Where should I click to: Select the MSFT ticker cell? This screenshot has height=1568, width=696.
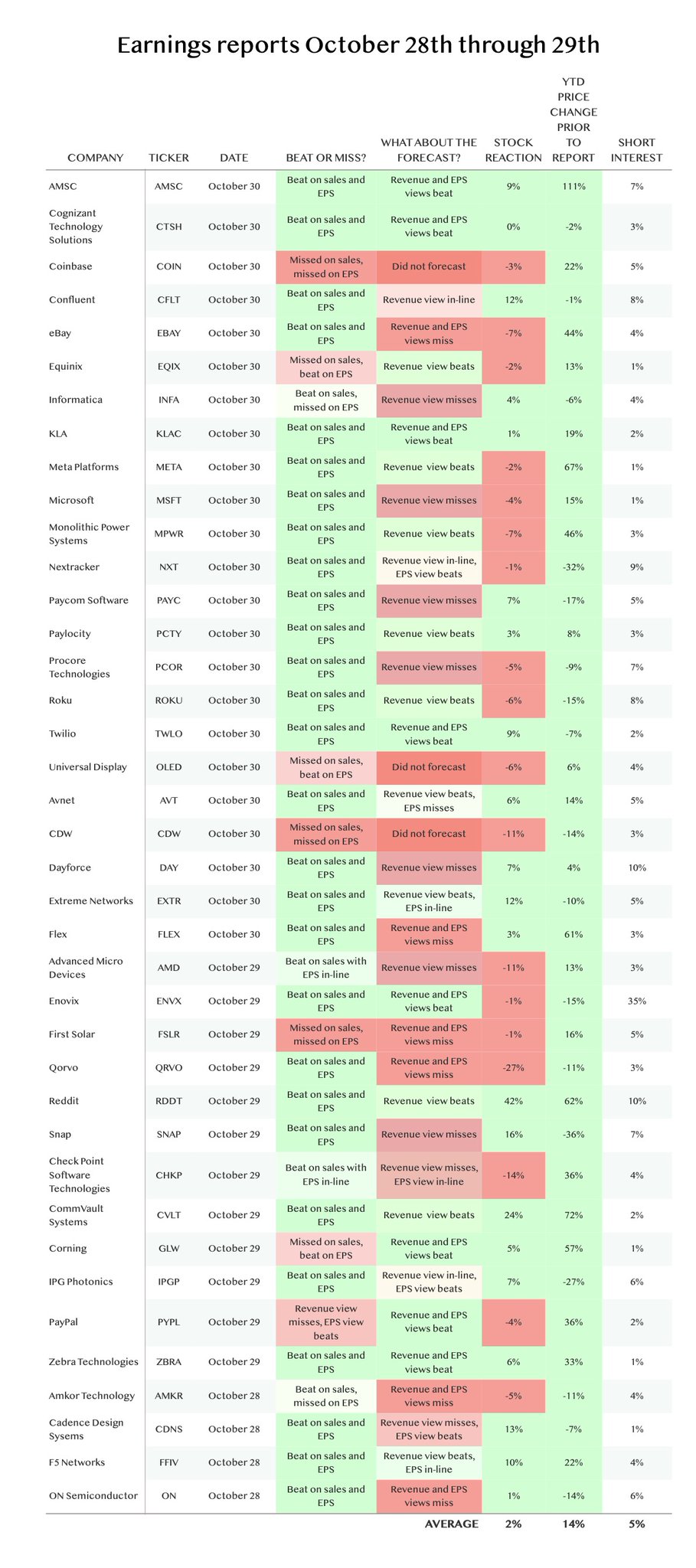[168, 501]
